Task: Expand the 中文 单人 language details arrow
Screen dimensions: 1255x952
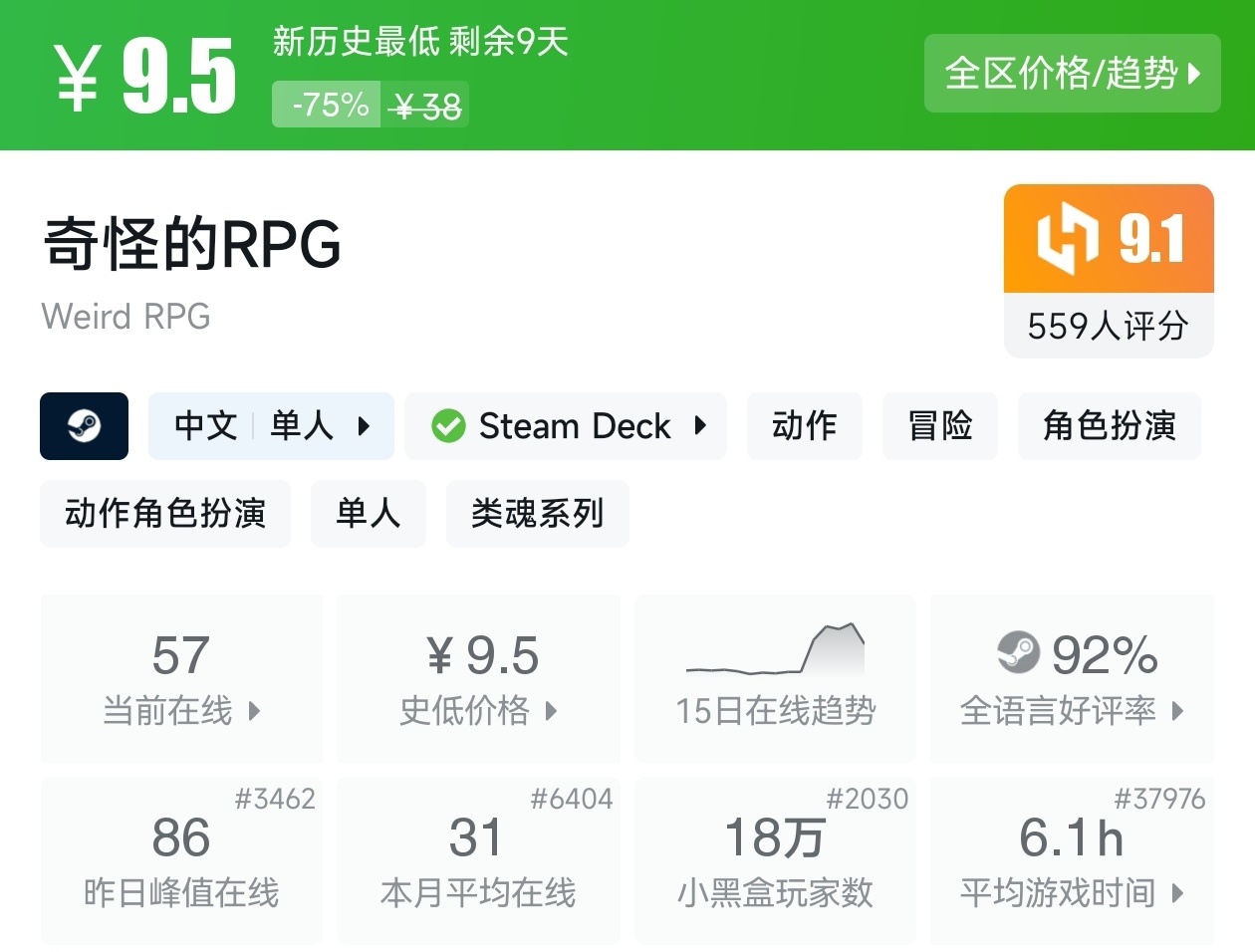Action: 364,426
